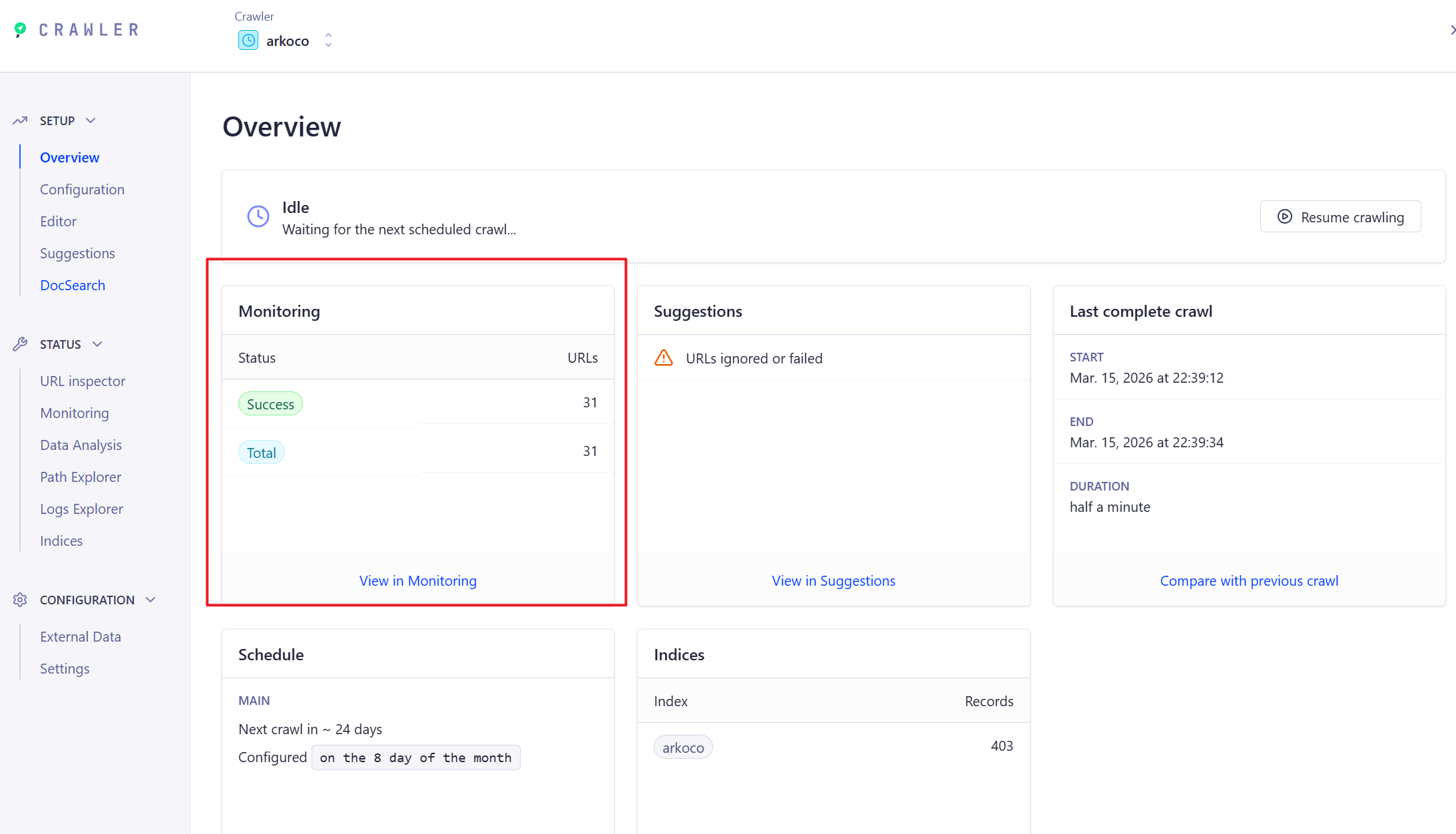Viewport: 1456px width, 834px height.
Task: Click the Success status badge
Action: tap(270, 404)
